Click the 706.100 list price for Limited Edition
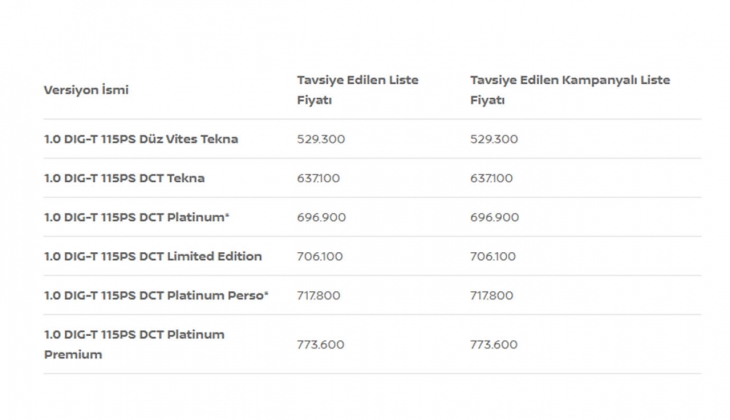 pos(320,256)
